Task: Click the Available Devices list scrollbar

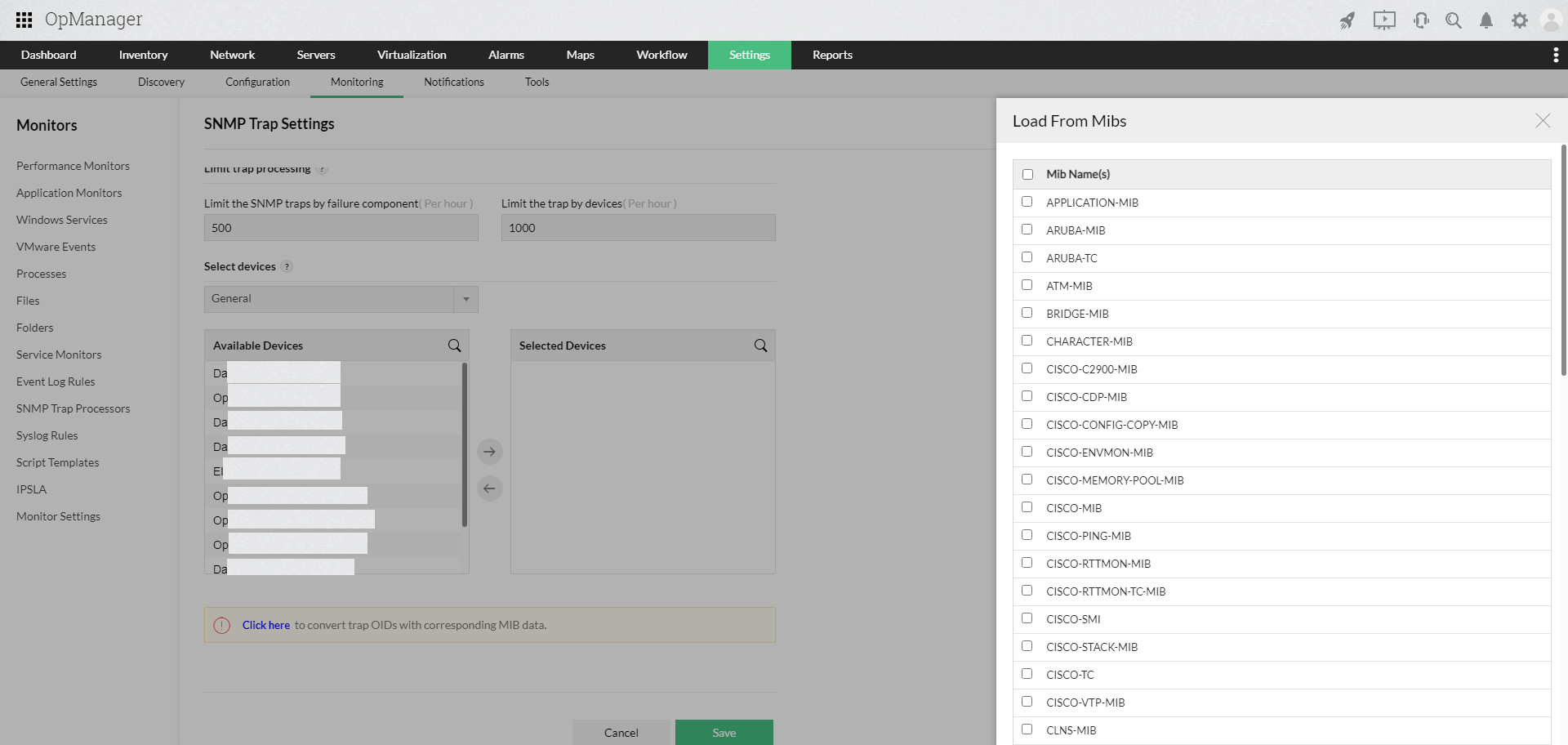Action: pos(465,445)
